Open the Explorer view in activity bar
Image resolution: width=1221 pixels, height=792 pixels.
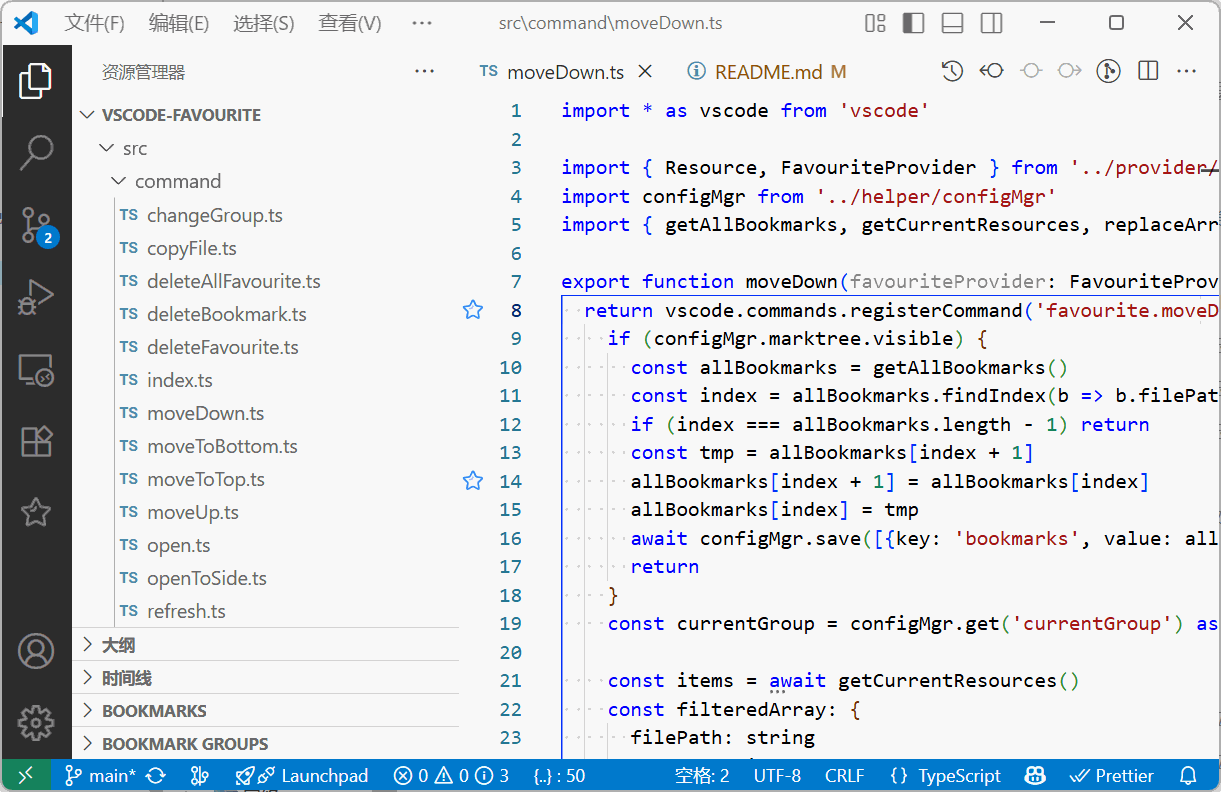[x=36, y=81]
